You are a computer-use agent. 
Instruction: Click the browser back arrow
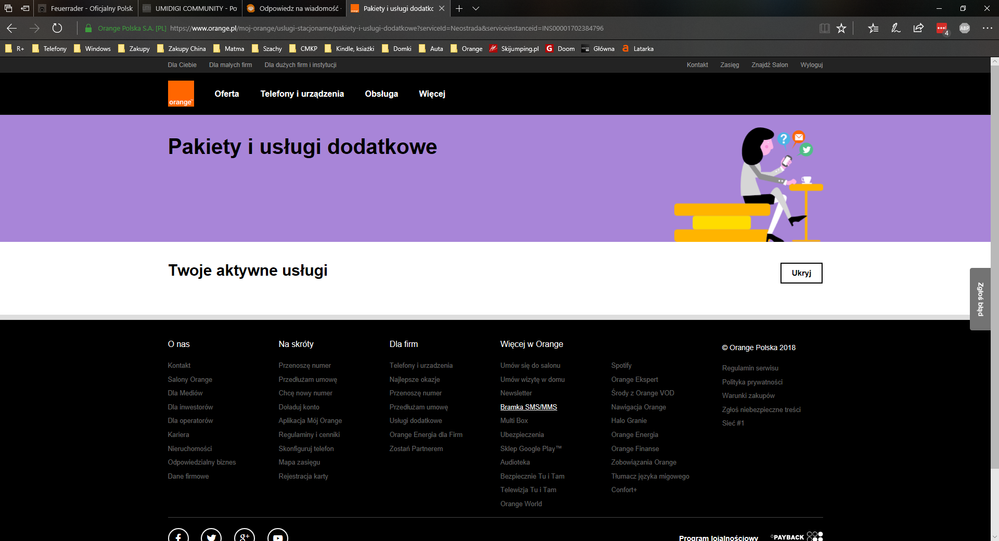coord(12,28)
